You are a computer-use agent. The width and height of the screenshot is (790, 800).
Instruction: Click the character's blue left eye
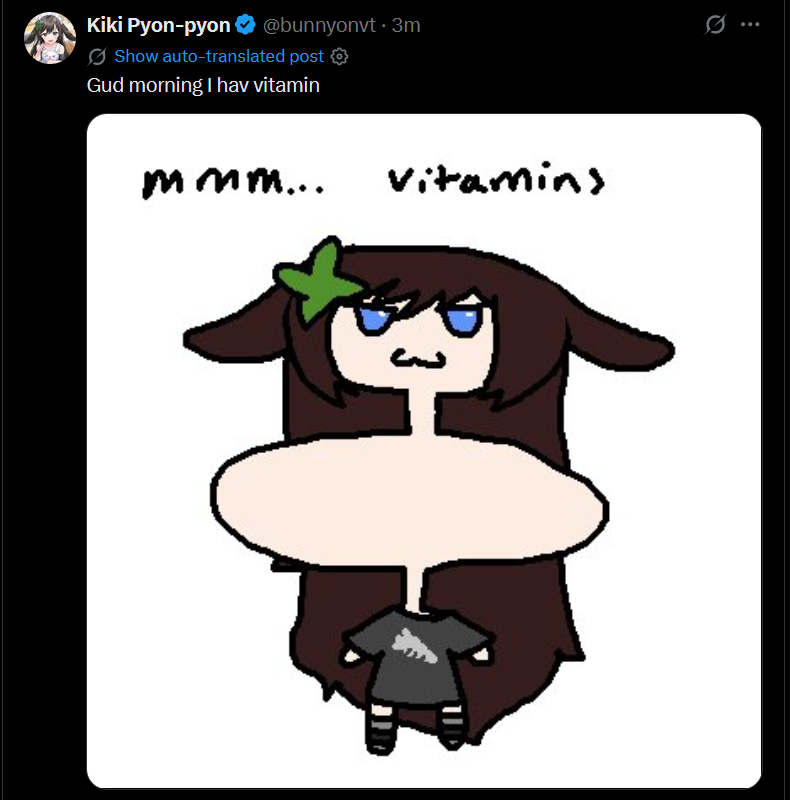click(375, 317)
